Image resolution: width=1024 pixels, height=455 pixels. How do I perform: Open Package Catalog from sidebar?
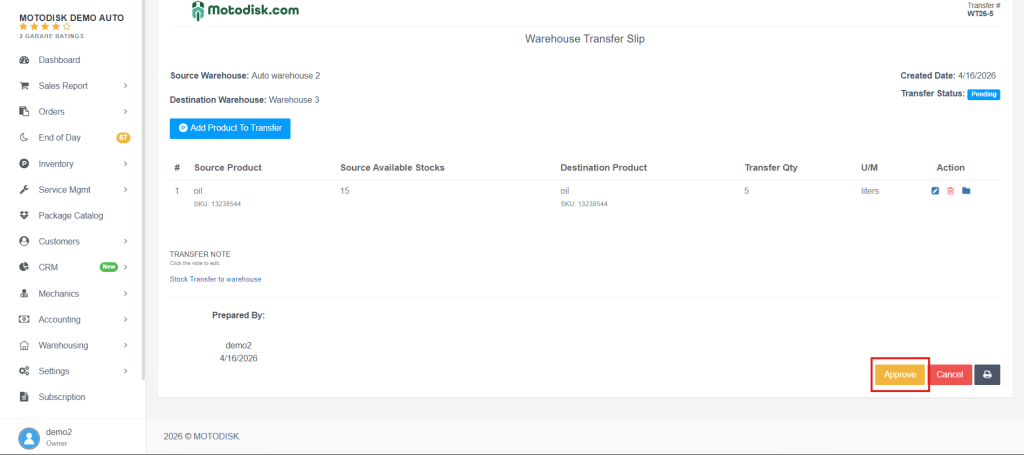(70, 216)
